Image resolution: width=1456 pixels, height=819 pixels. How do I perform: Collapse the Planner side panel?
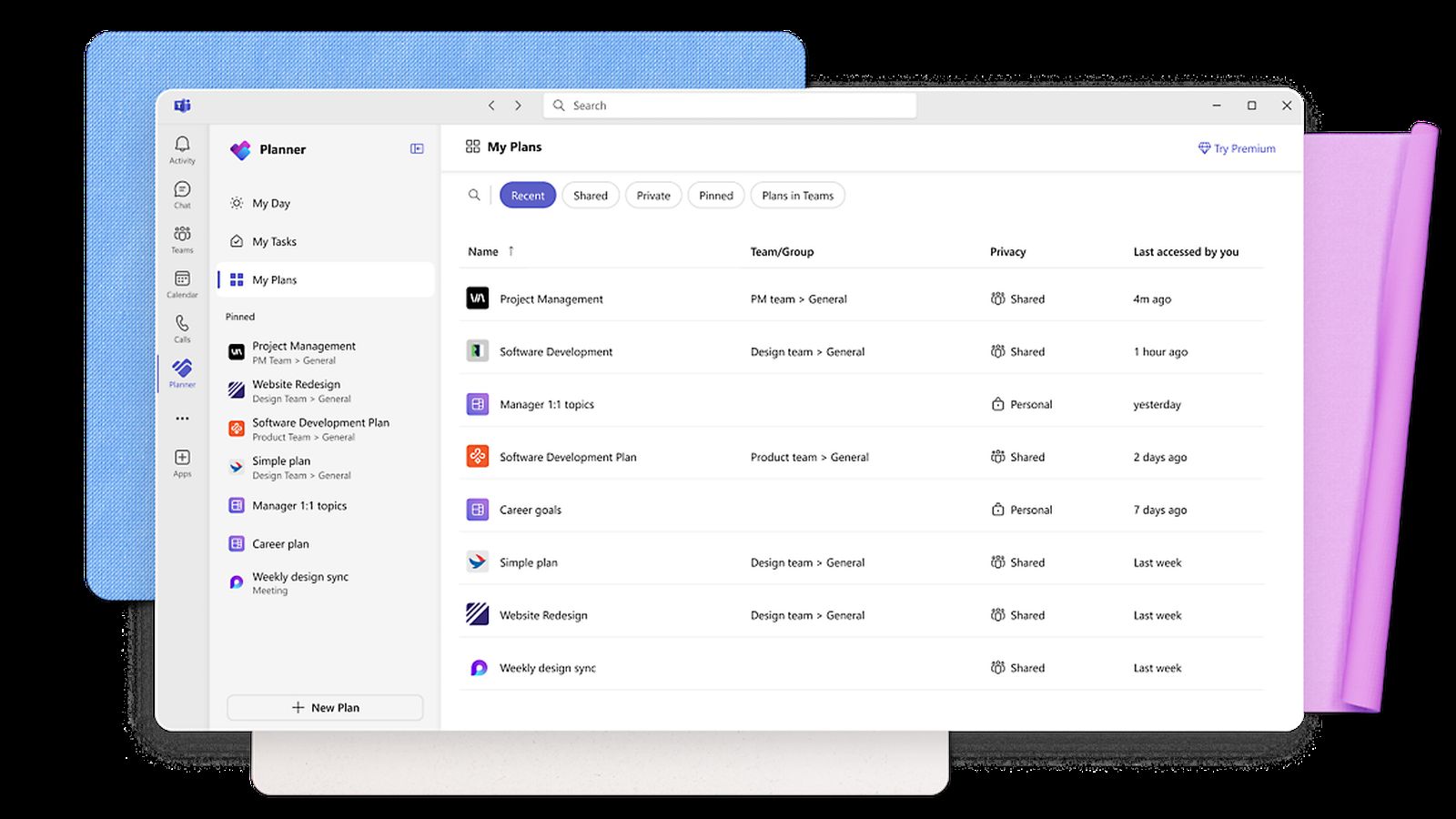pyautogui.click(x=417, y=149)
